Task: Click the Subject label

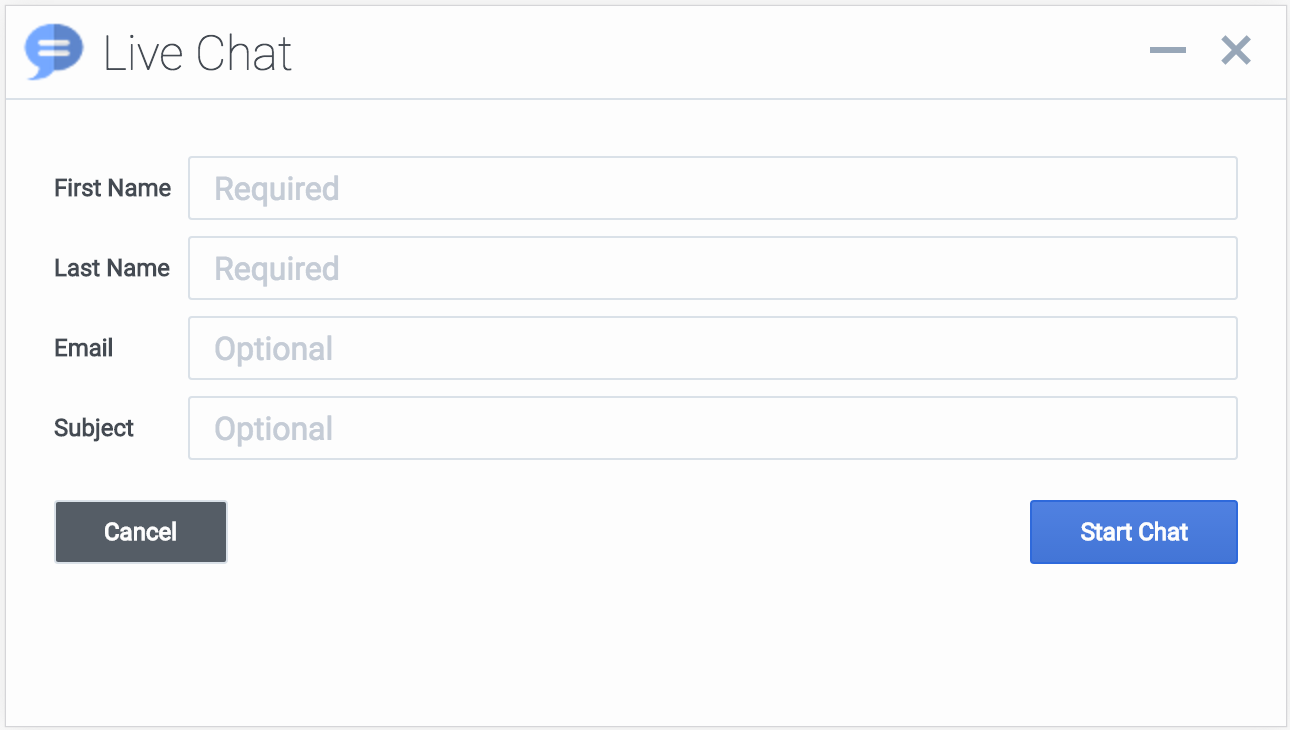Action: [x=94, y=428]
